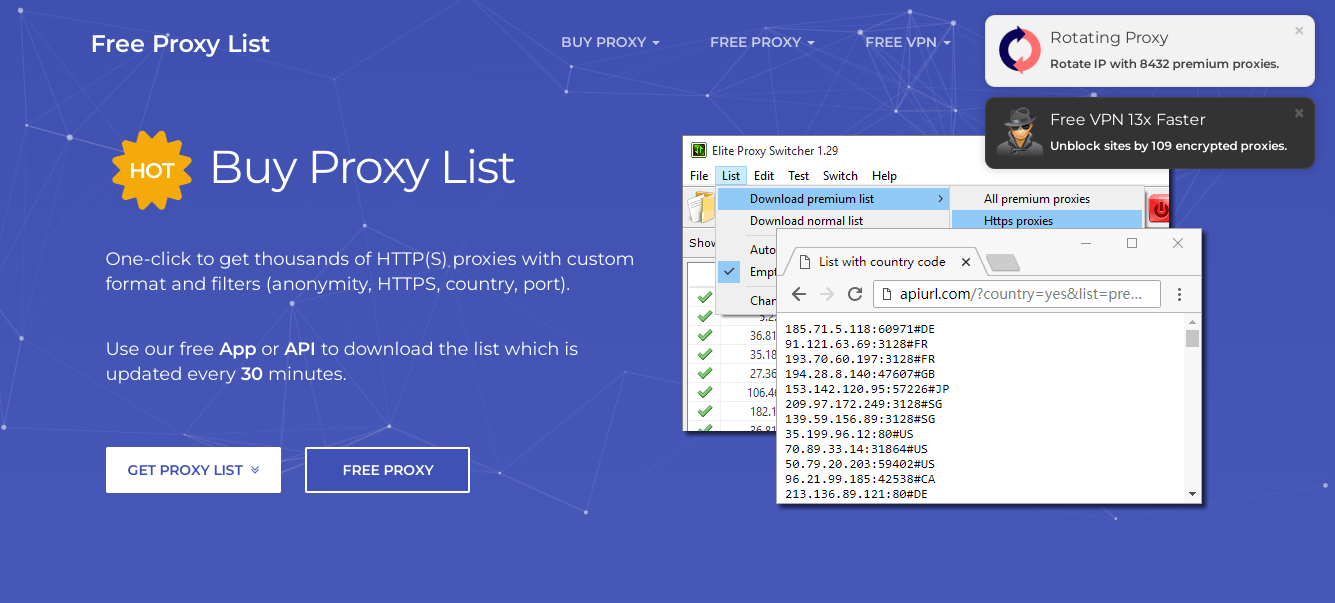Select proxy 213.136.89.121:80#DE
1335x603 pixels.
(x=857, y=494)
